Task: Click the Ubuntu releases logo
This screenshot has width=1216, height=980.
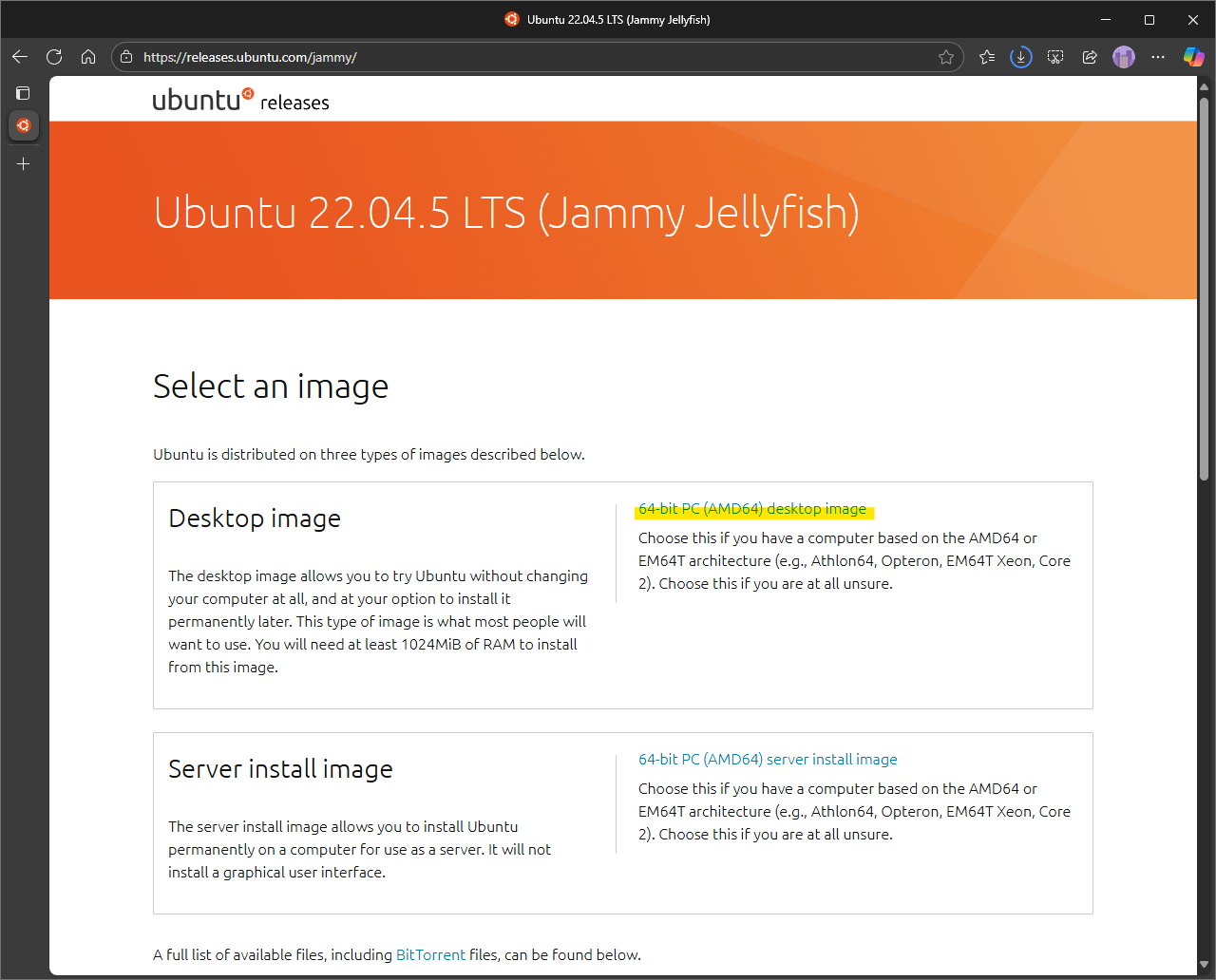Action: click(241, 100)
